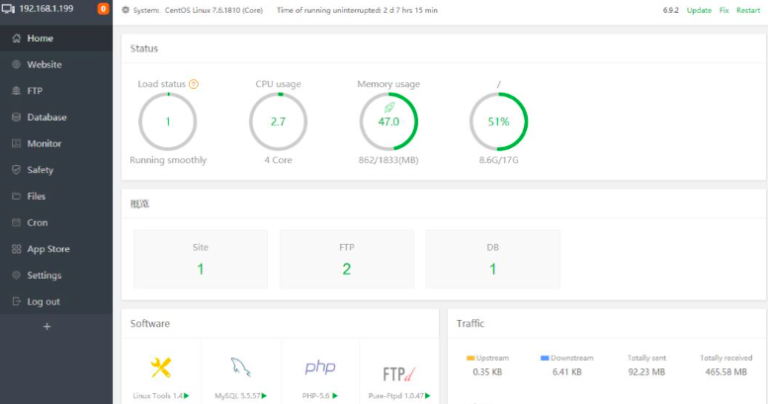Go to the Database section
This screenshot has width=768, height=404.
[x=46, y=117]
